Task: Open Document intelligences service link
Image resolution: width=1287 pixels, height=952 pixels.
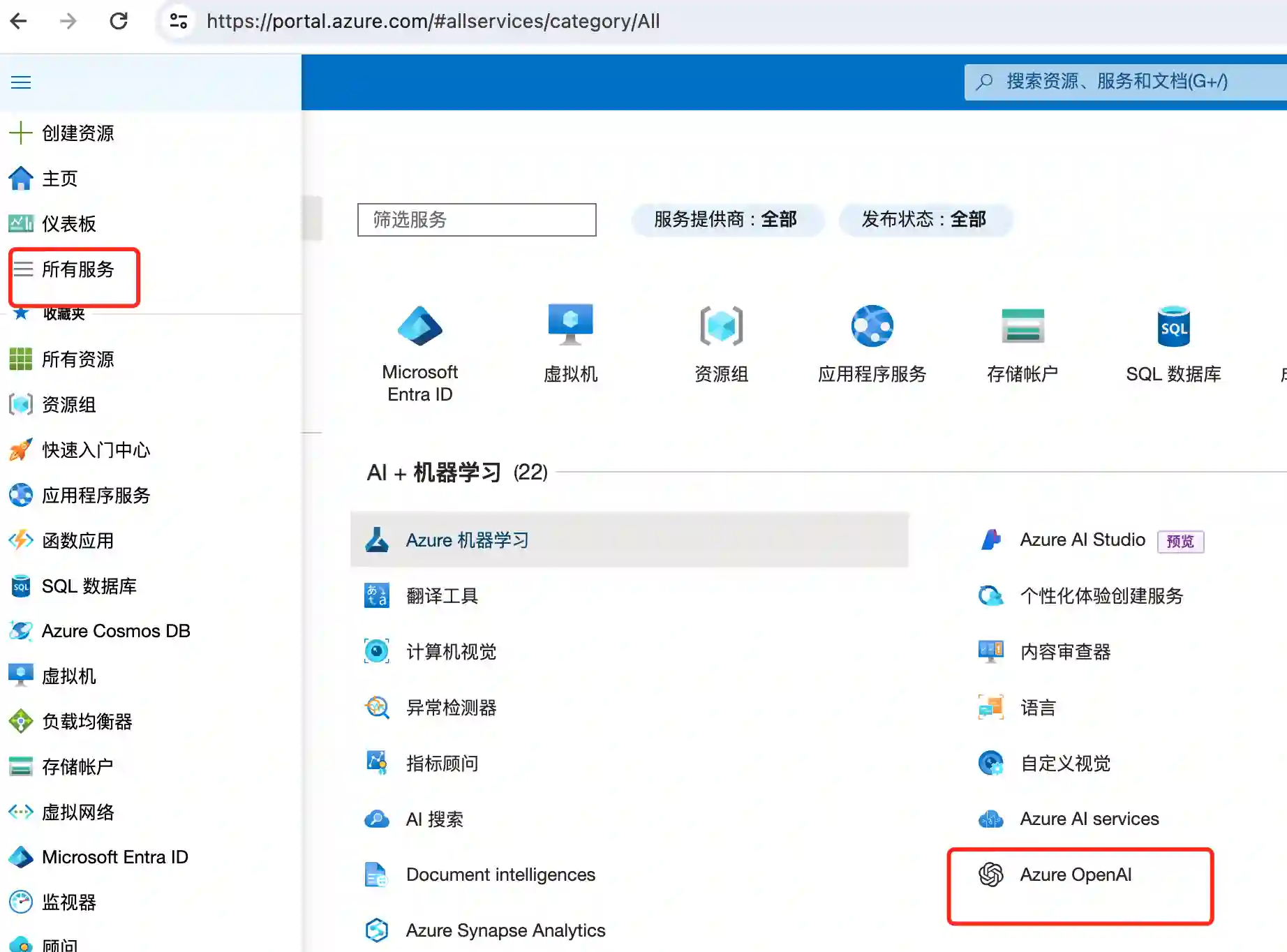Action: 500,875
